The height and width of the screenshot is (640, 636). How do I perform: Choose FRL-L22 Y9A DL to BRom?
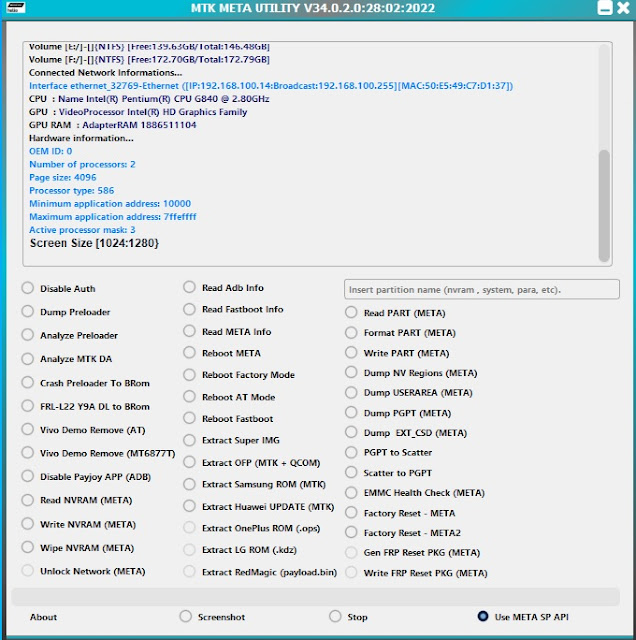tap(28, 406)
